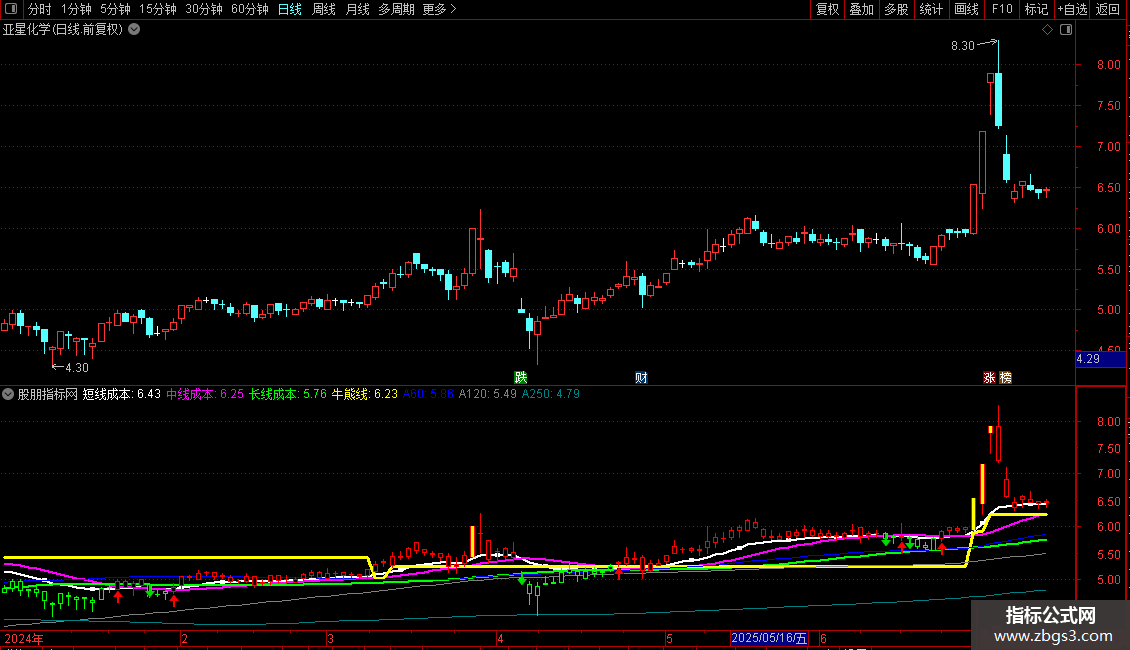Screen dimensions: 1130x650
Task: Click the 短线成本: 6.43 value
Action: click(x=122, y=394)
